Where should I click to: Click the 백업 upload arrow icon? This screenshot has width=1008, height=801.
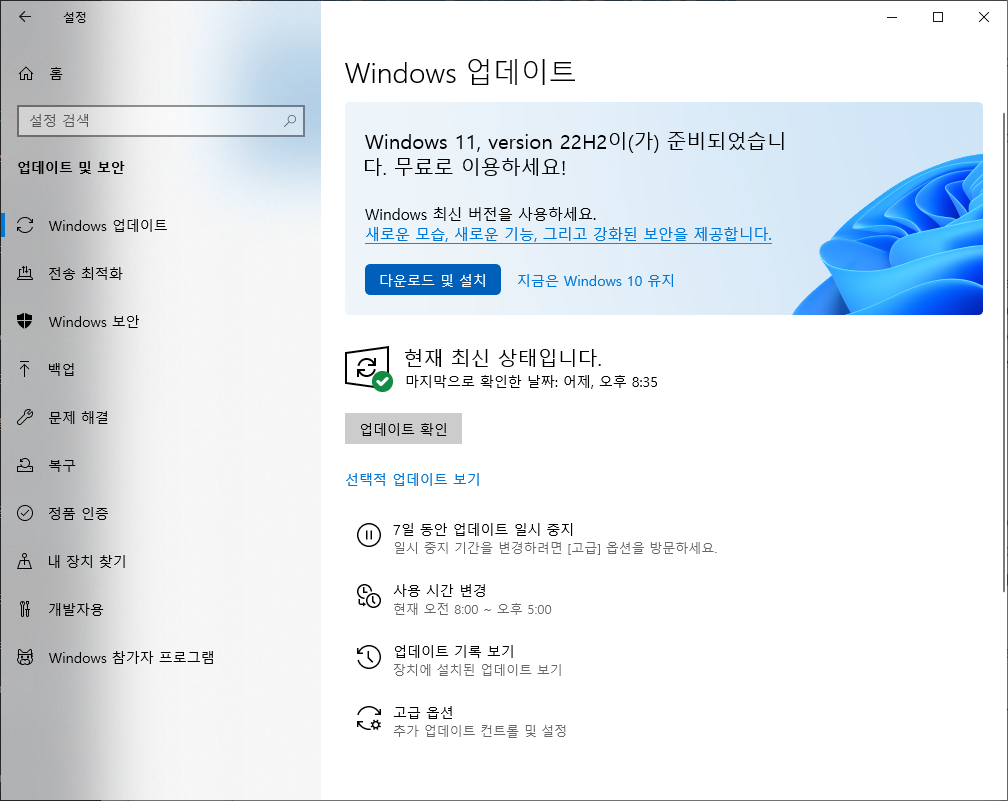pyautogui.click(x=24, y=369)
